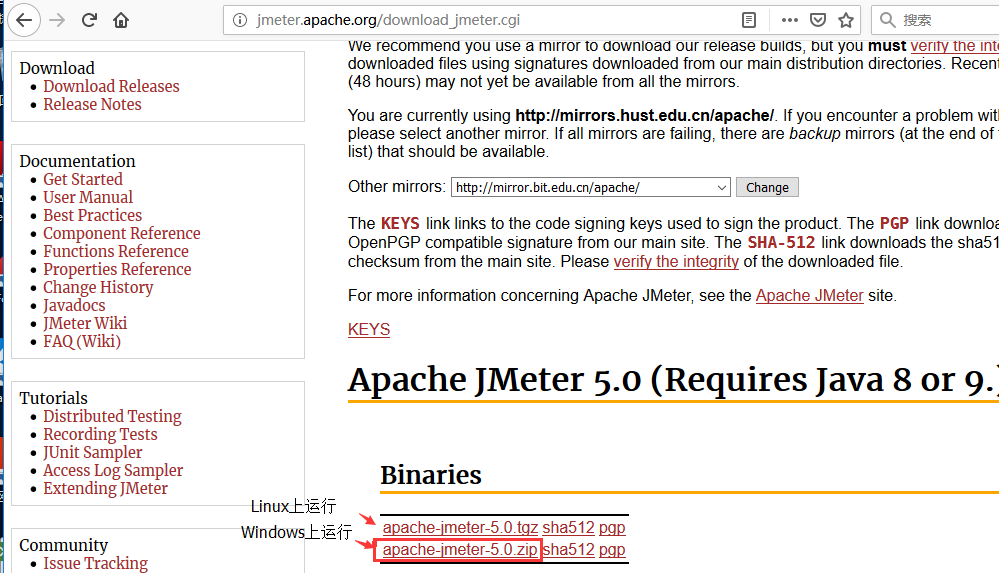Click the bold mirrors.hust.edu.cn URL text
The width and height of the screenshot is (999, 573).
coord(644,115)
